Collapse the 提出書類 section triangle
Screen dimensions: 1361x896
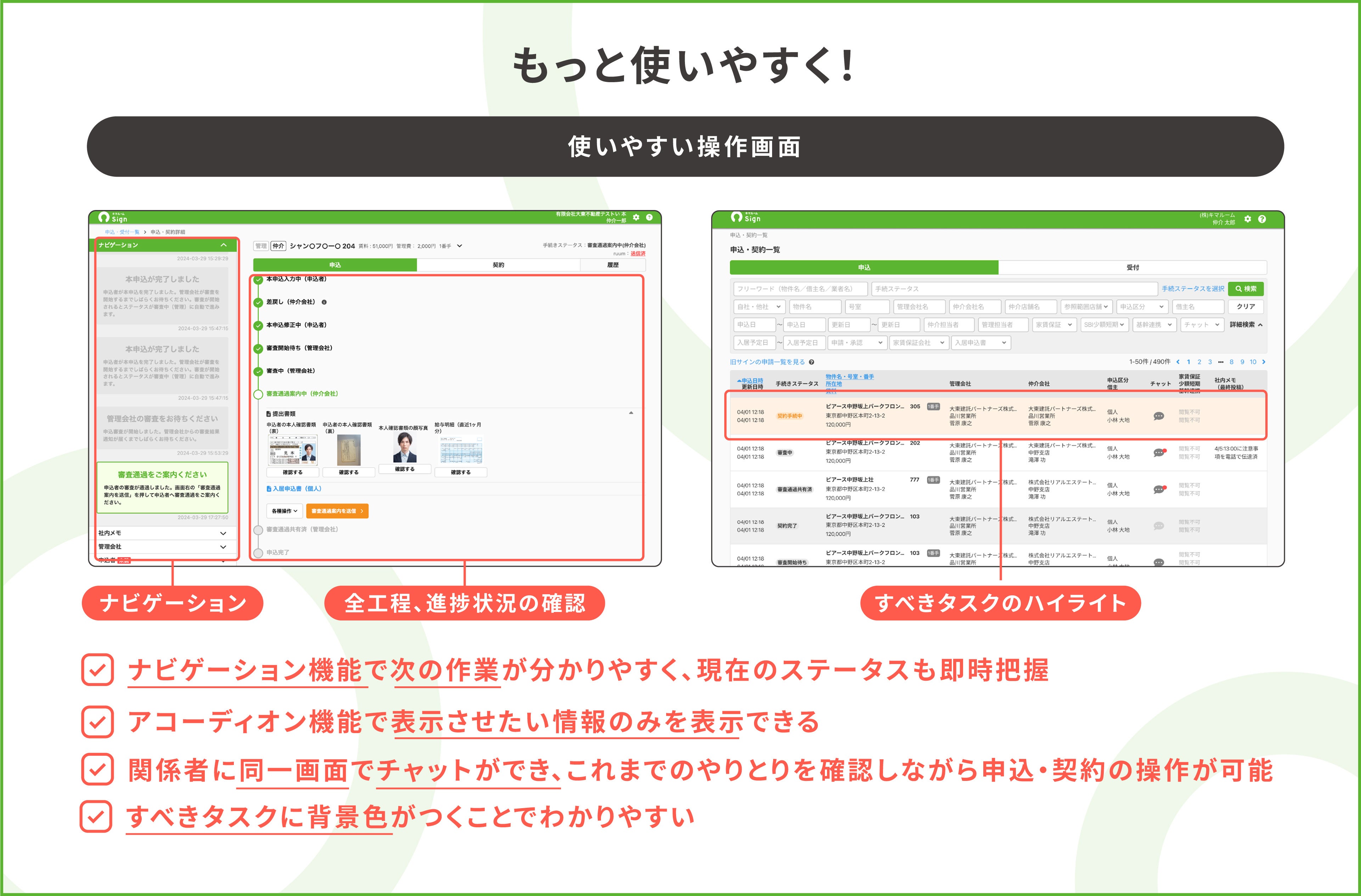click(631, 413)
